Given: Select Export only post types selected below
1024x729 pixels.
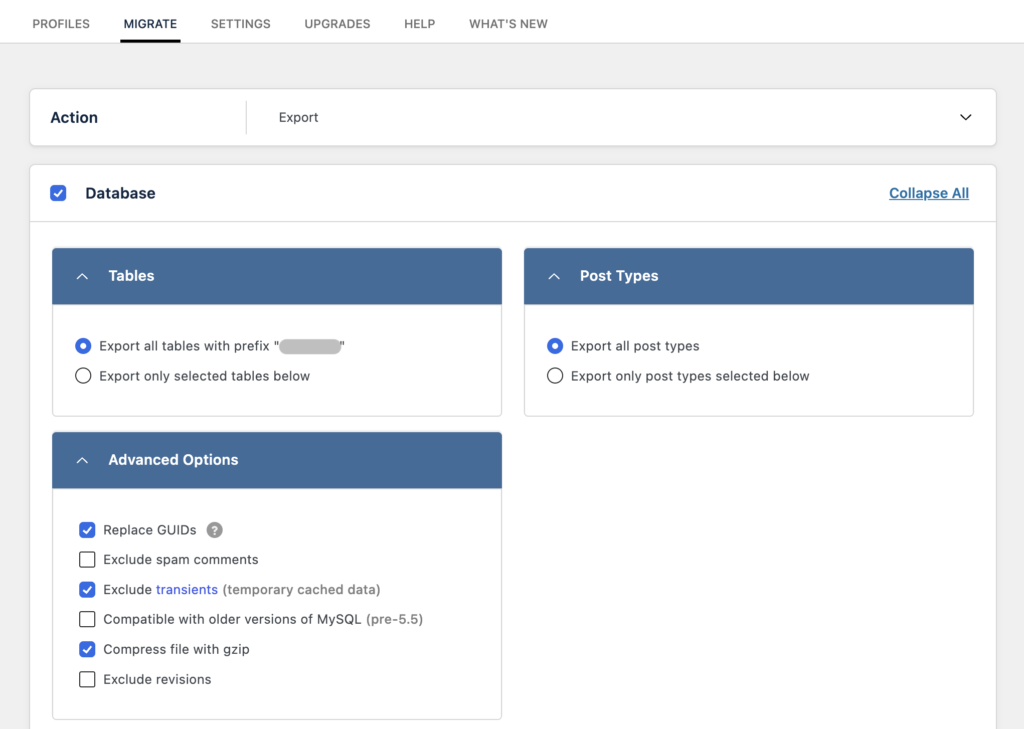Looking at the screenshot, I should pos(554,376).
